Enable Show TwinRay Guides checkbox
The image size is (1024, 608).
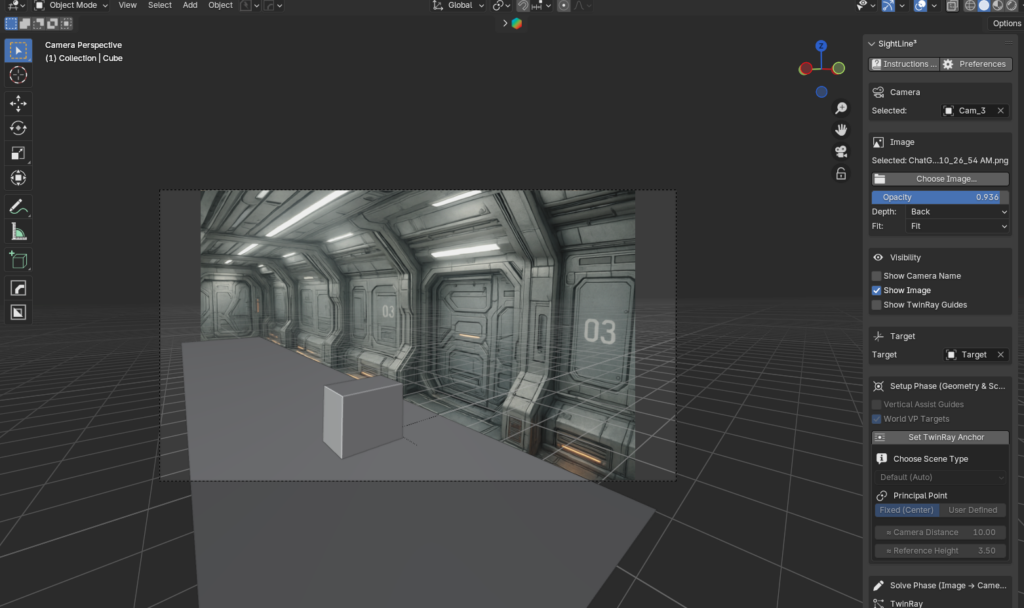[877, 305]
